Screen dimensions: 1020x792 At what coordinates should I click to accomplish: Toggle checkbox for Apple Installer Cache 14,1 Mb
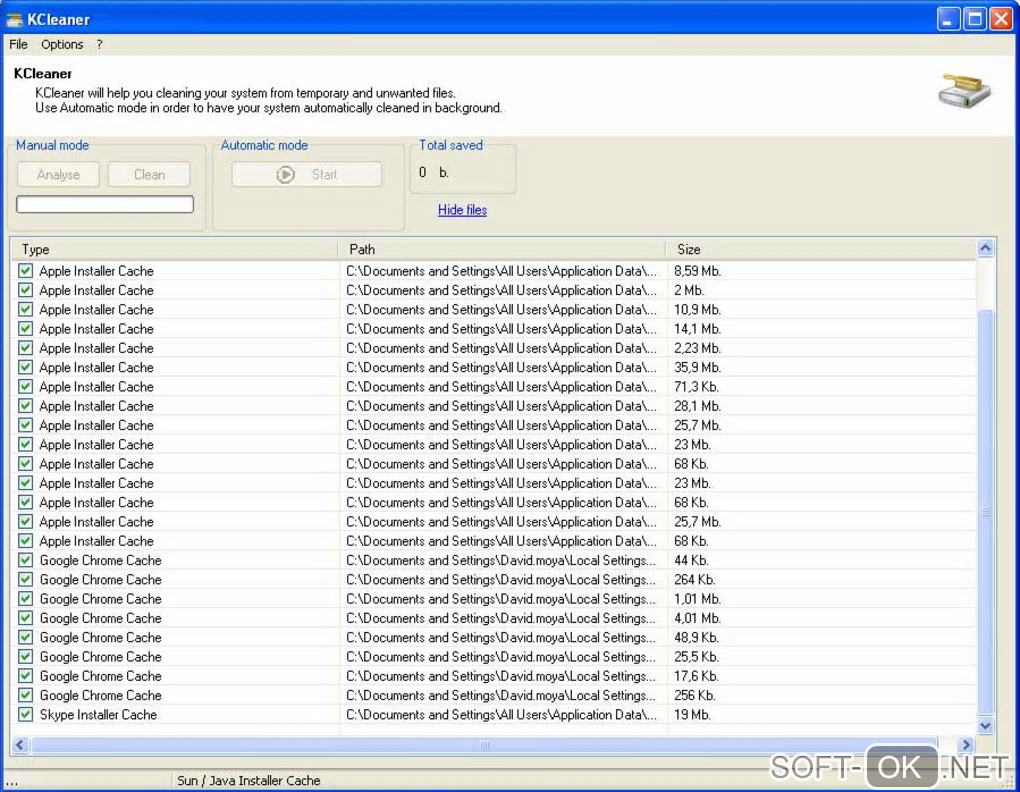tap(25, 328)
